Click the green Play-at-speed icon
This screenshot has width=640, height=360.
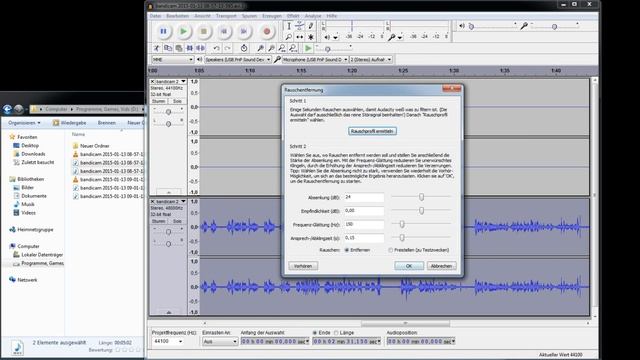[308, 49]
